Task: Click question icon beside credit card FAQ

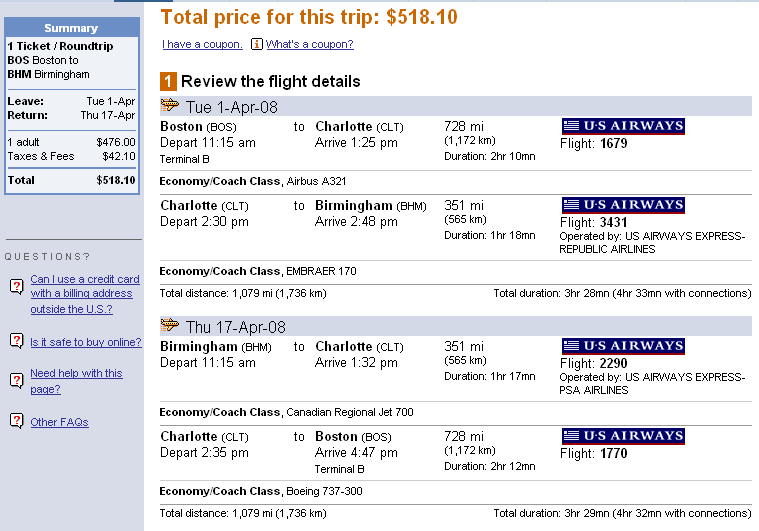Action: 16,286
